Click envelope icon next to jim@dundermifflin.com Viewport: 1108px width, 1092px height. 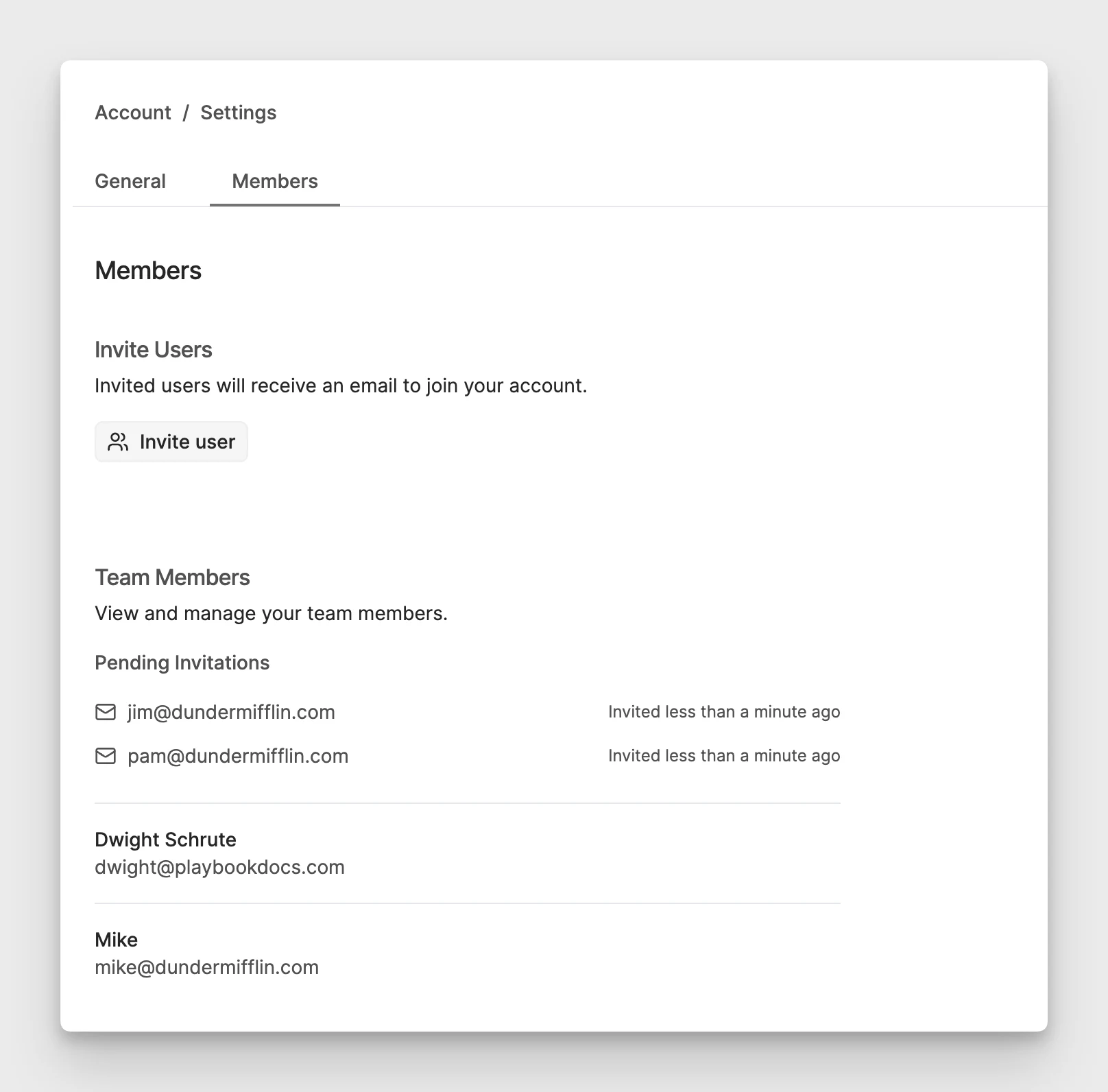[106, 712]
